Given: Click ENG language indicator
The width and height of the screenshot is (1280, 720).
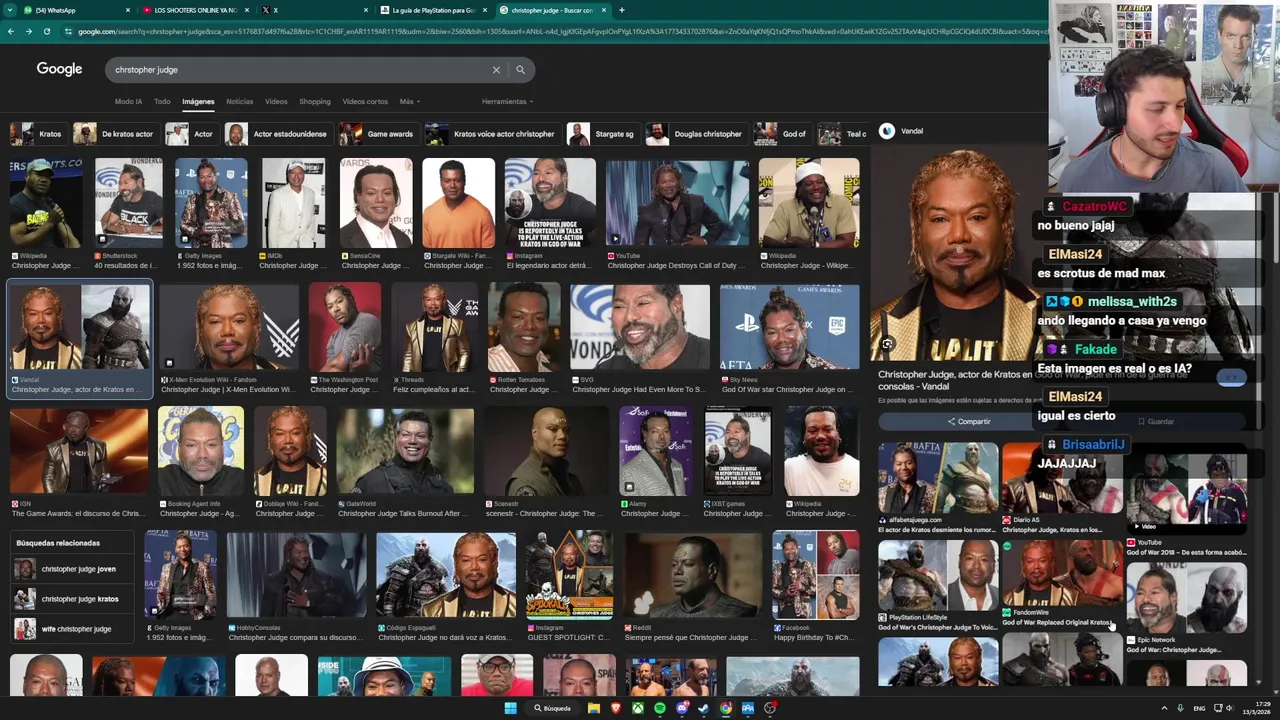Looking at the screenshot, I should tap(1199, 708).
